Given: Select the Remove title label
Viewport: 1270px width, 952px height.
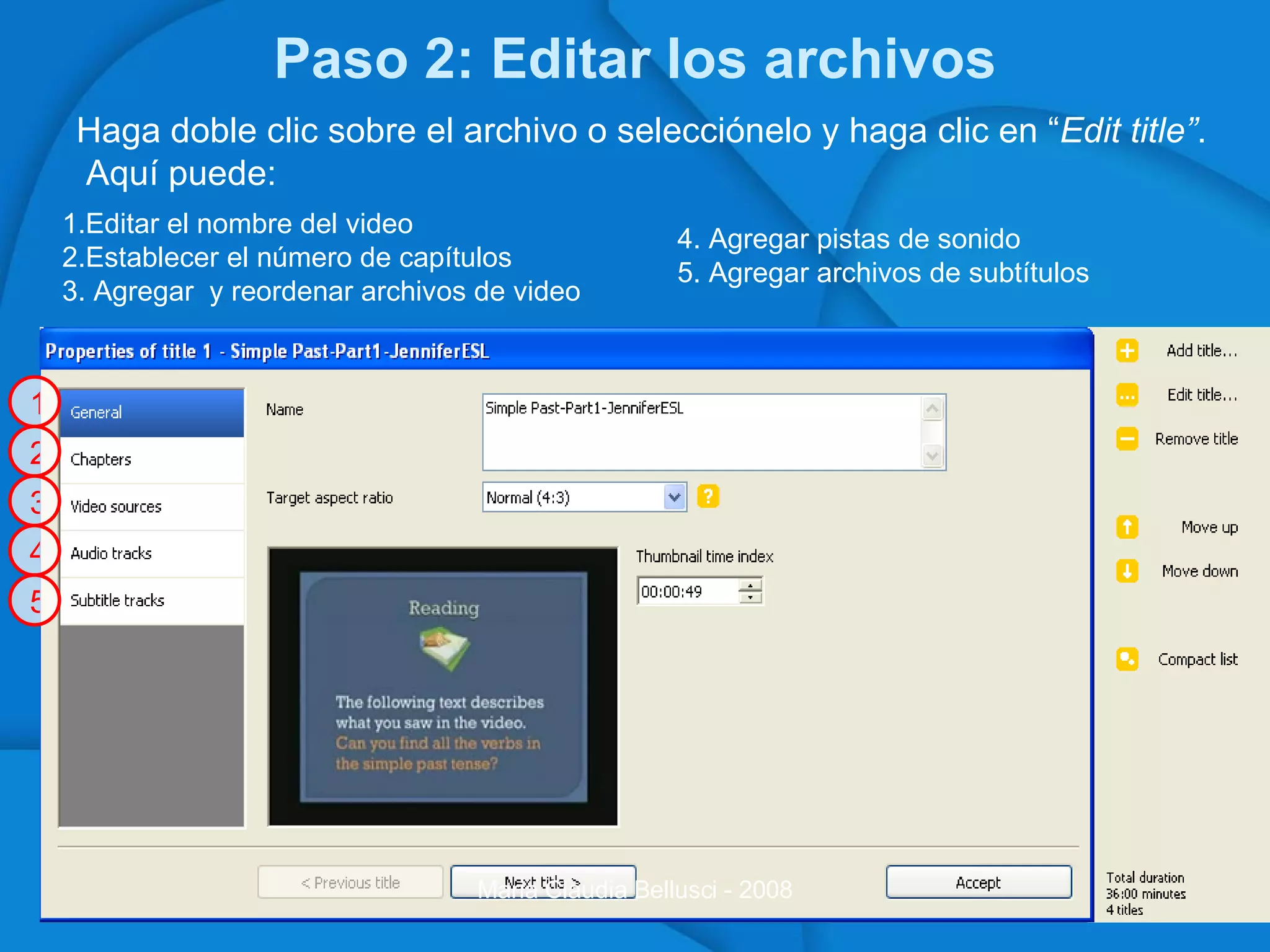Looking at the screenshot, I should 1196,439.
